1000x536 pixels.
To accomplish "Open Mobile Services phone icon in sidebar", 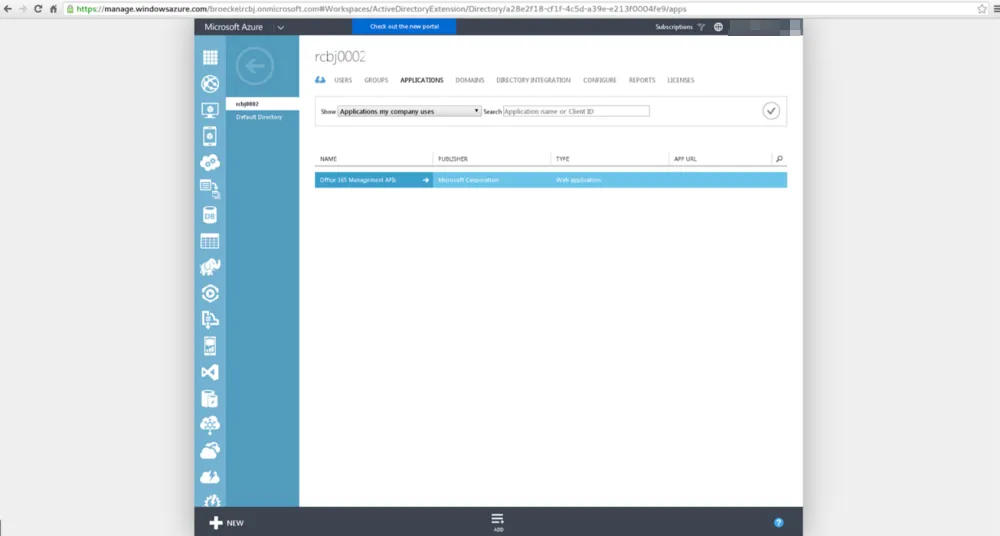I will tap(210, 136).
